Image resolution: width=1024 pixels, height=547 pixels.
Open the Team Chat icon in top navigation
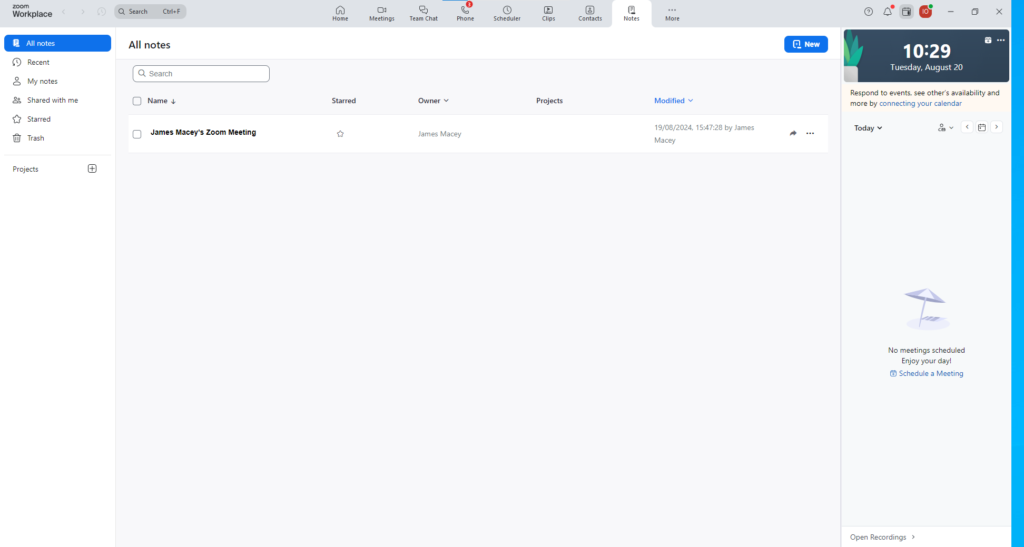tap(423, 12)
